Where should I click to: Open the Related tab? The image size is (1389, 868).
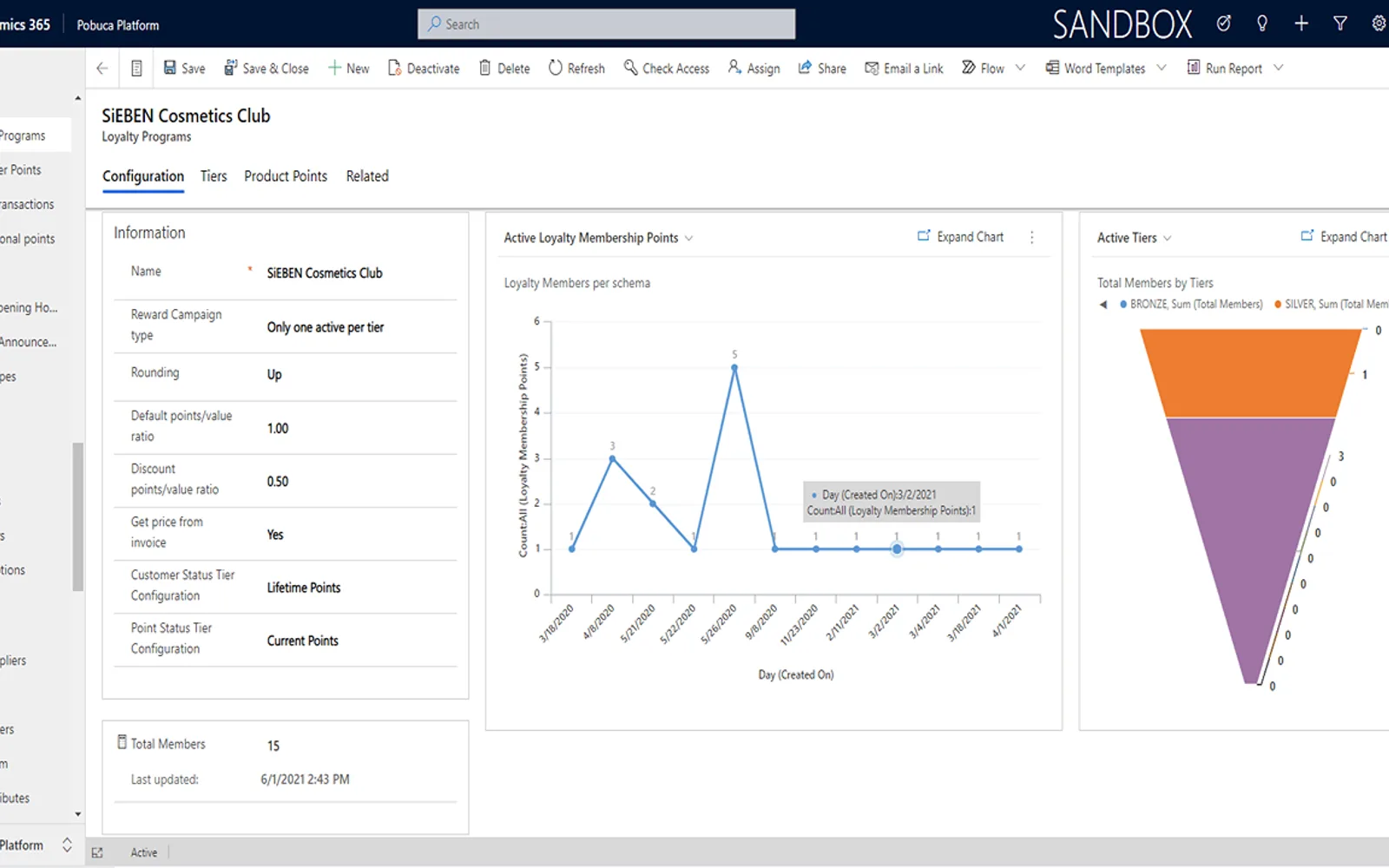pos(367,176)
